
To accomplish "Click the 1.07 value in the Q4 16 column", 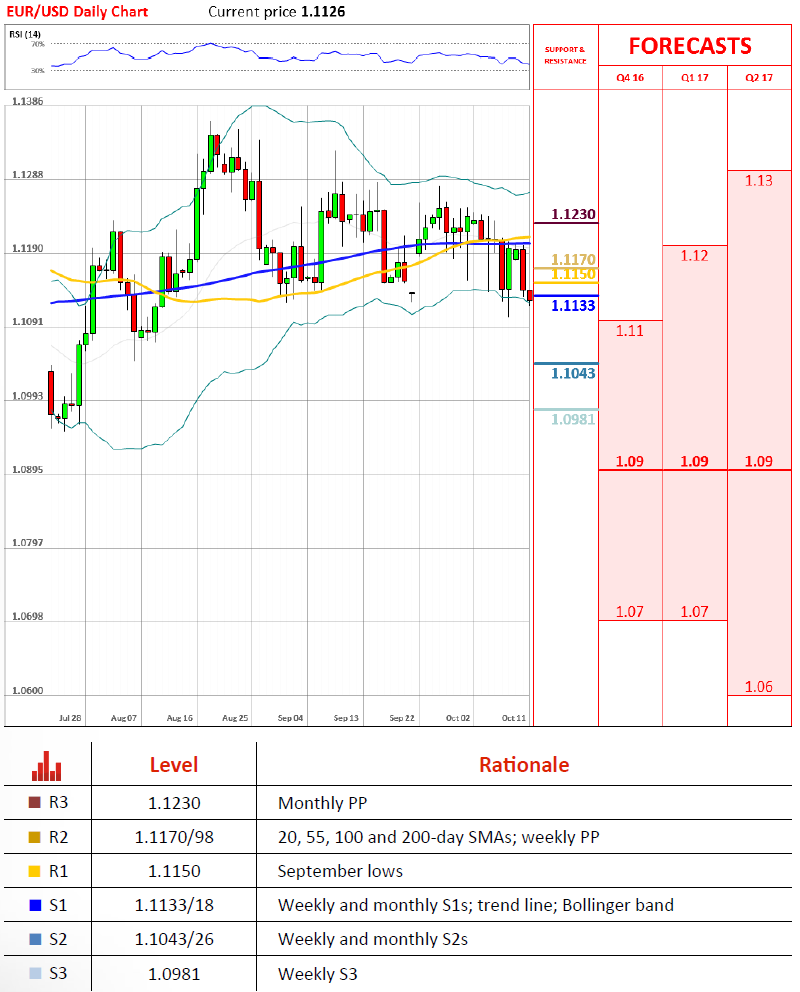I will [629, 612].
